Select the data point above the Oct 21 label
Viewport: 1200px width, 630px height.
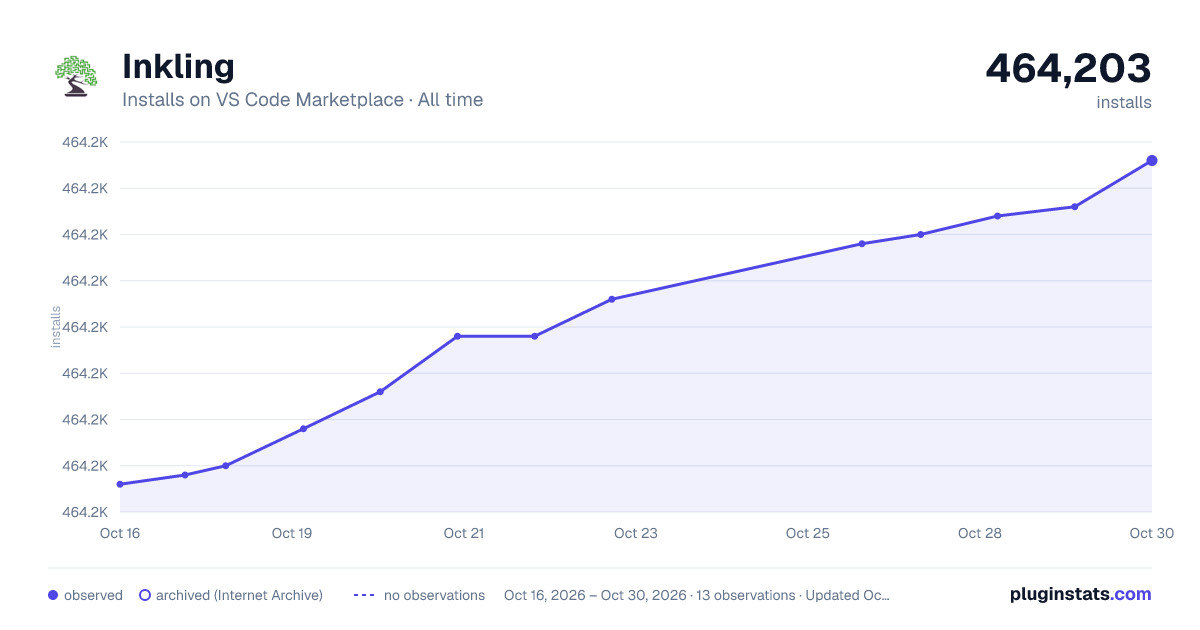457,336
